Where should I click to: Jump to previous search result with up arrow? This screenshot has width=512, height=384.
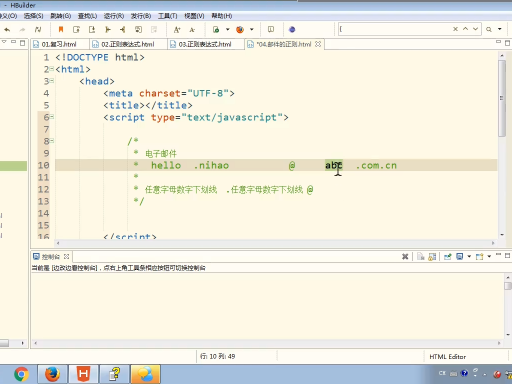click(465, 29)
